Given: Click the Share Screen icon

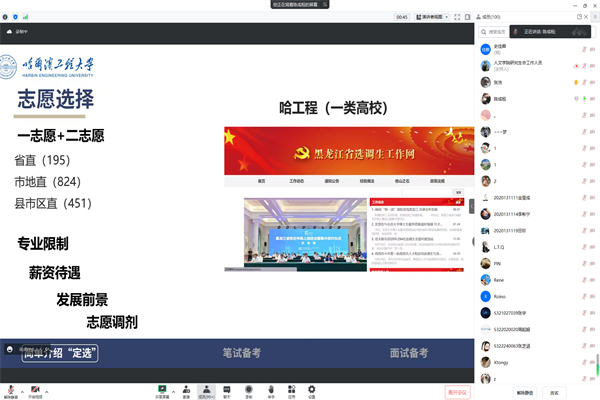Looking at the screenshot, I should pyautogui.click(x=162, y=388).
